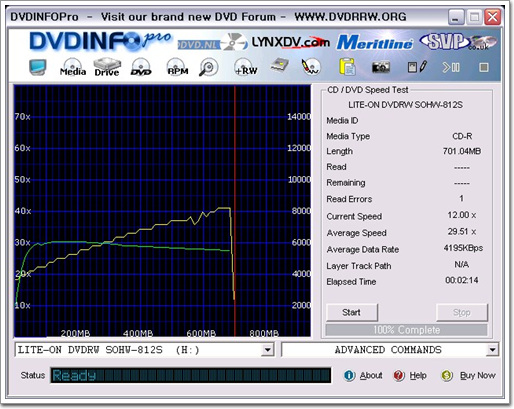Click the 100% Complete progress bar
Viewport: 514px width, 409px height.
point(406,330)
